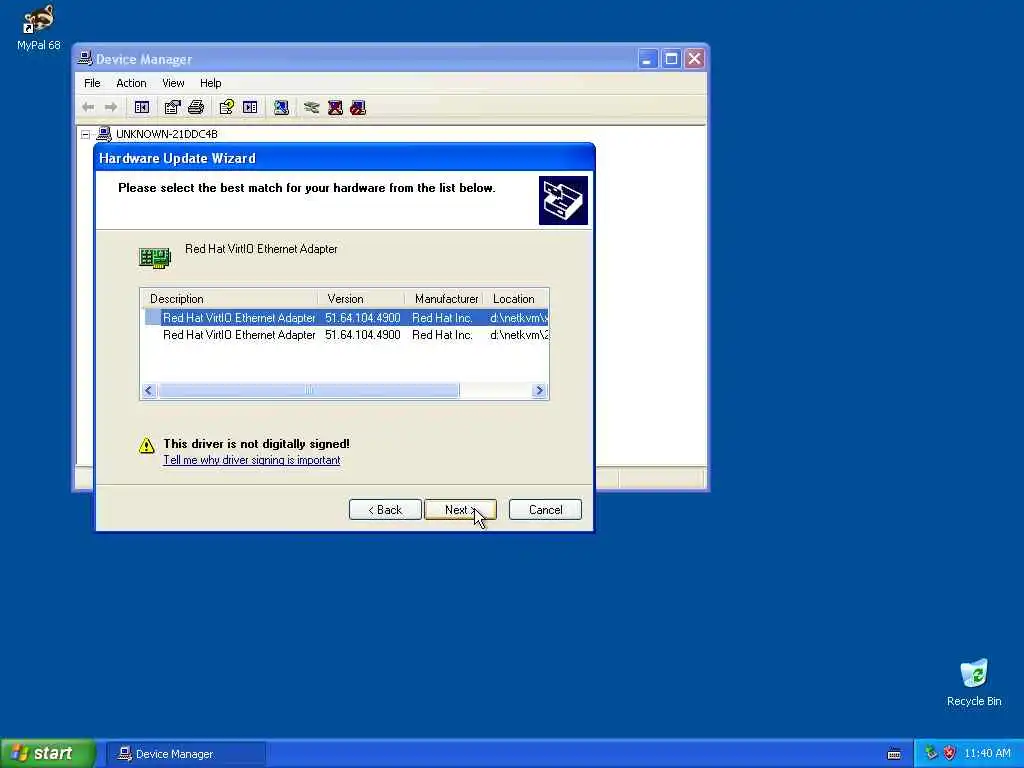1024x768 pixels.
Task: Open the View menu
Action: pos(173,83)
